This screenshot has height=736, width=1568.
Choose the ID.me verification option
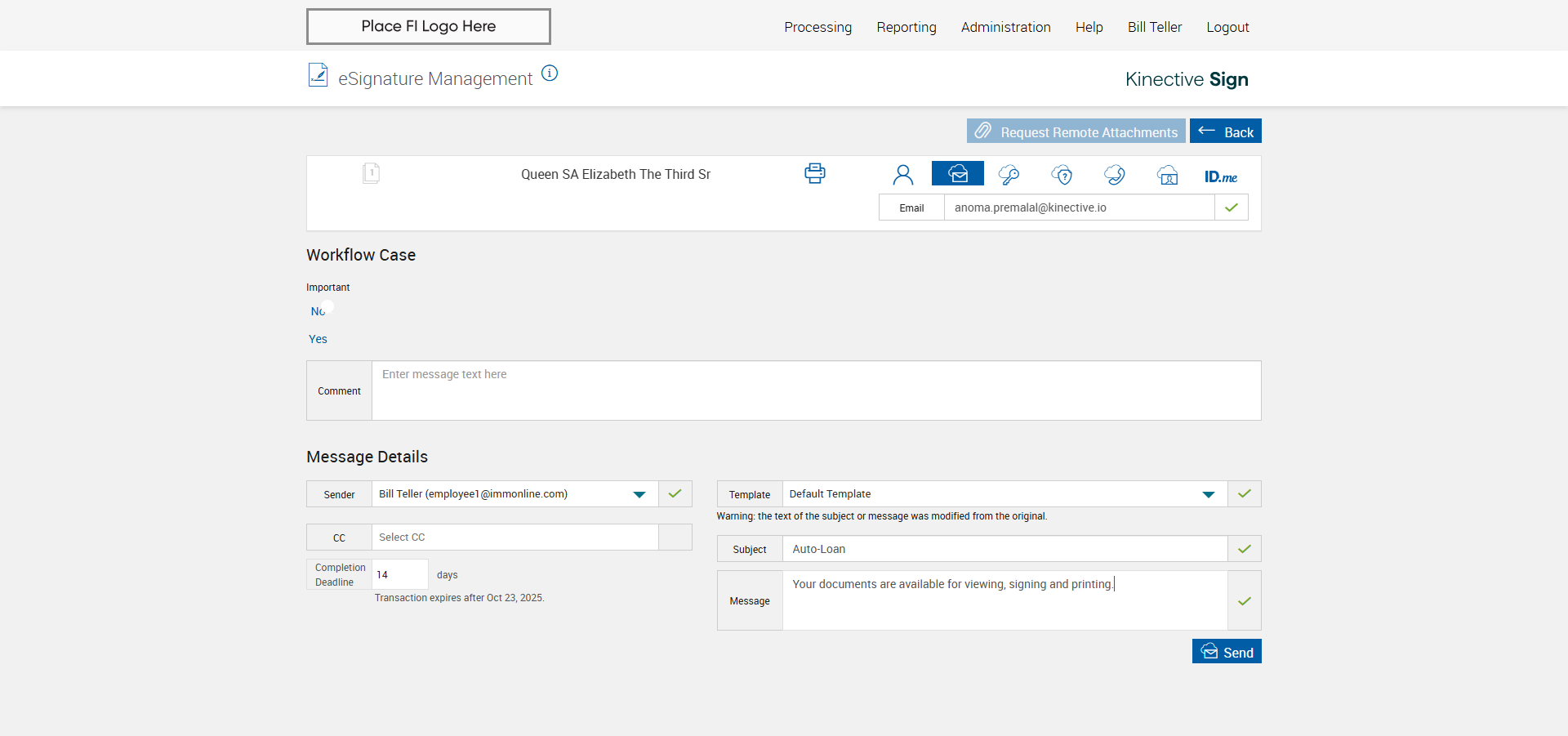[1220, 176]
